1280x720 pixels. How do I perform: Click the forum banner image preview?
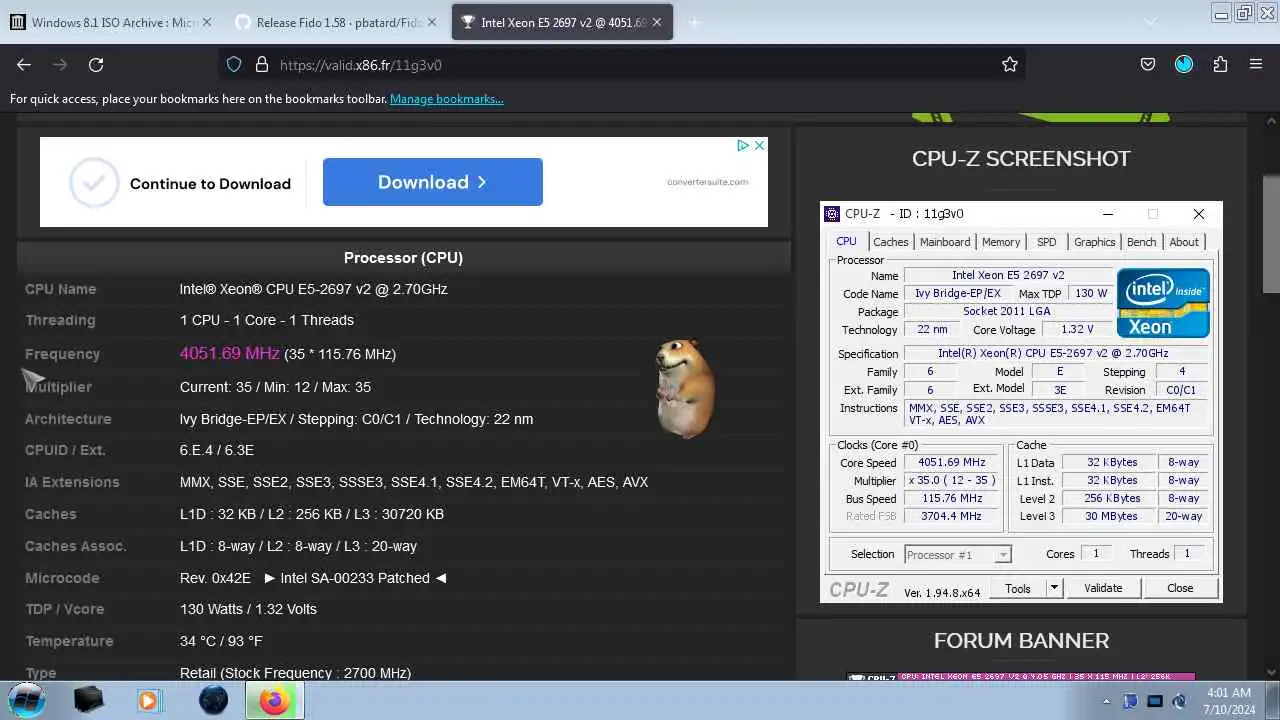(x=1021, y=677)
